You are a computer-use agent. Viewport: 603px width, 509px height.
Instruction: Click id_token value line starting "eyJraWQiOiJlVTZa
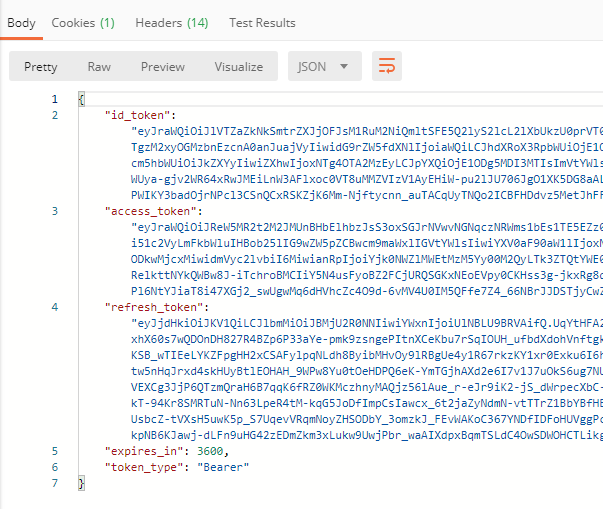pyautogui.click(x=367, y=131)
